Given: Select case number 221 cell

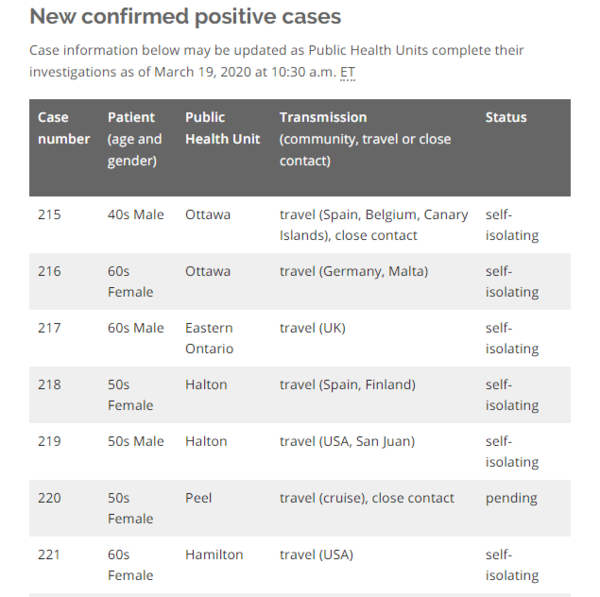Looking at the screenshot, I should (x=49, y=554).
